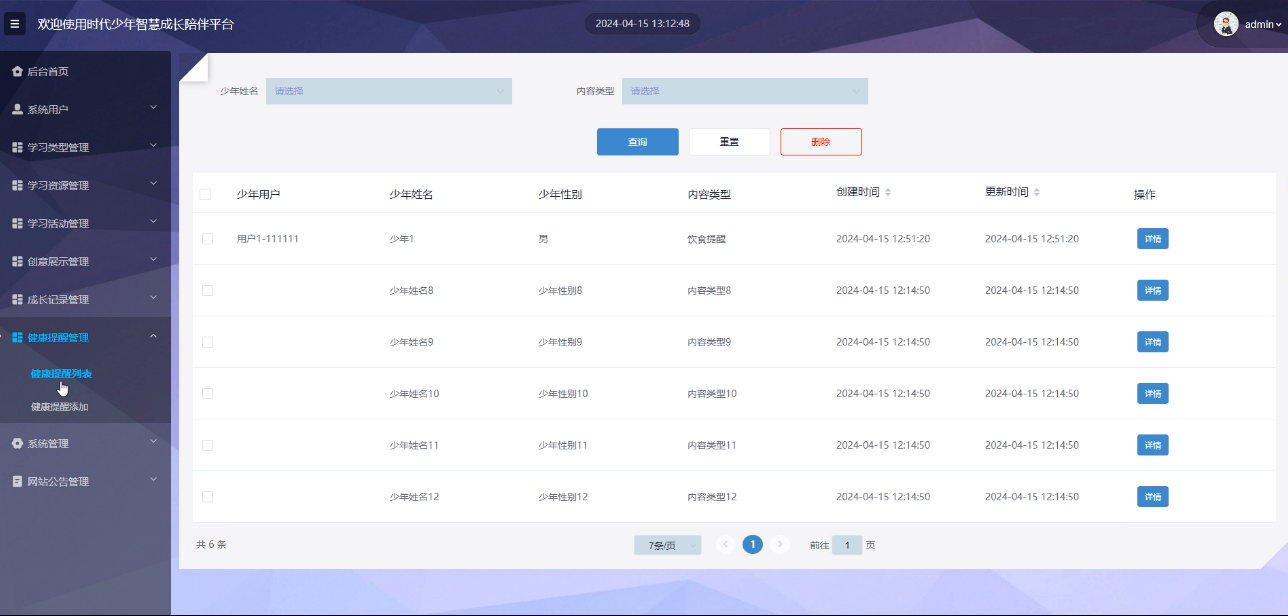Select the row for 少年姓名9

point(207,342)
